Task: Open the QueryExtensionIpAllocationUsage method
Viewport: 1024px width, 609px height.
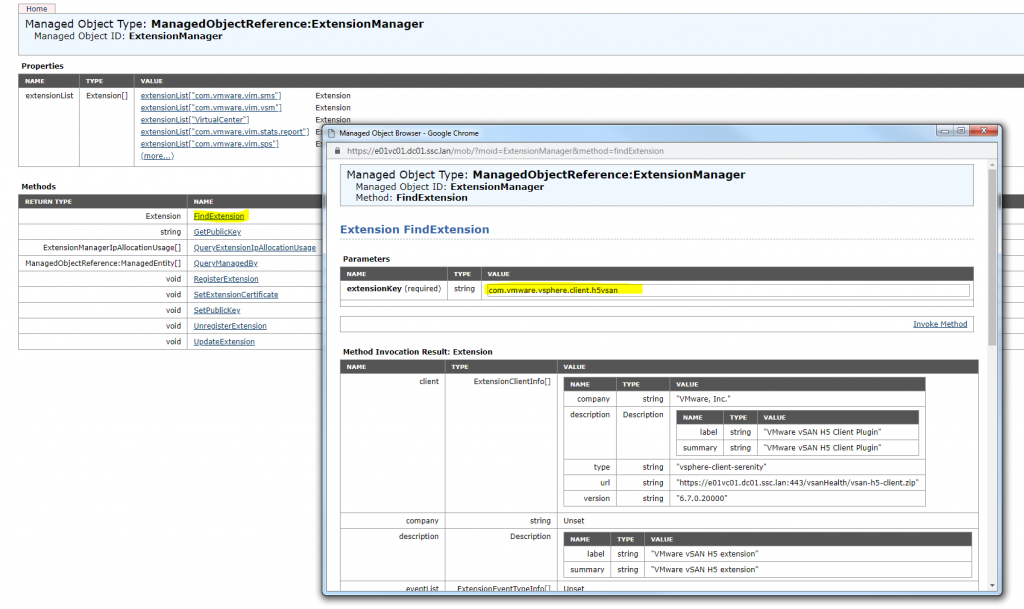Action: point(255,247)
